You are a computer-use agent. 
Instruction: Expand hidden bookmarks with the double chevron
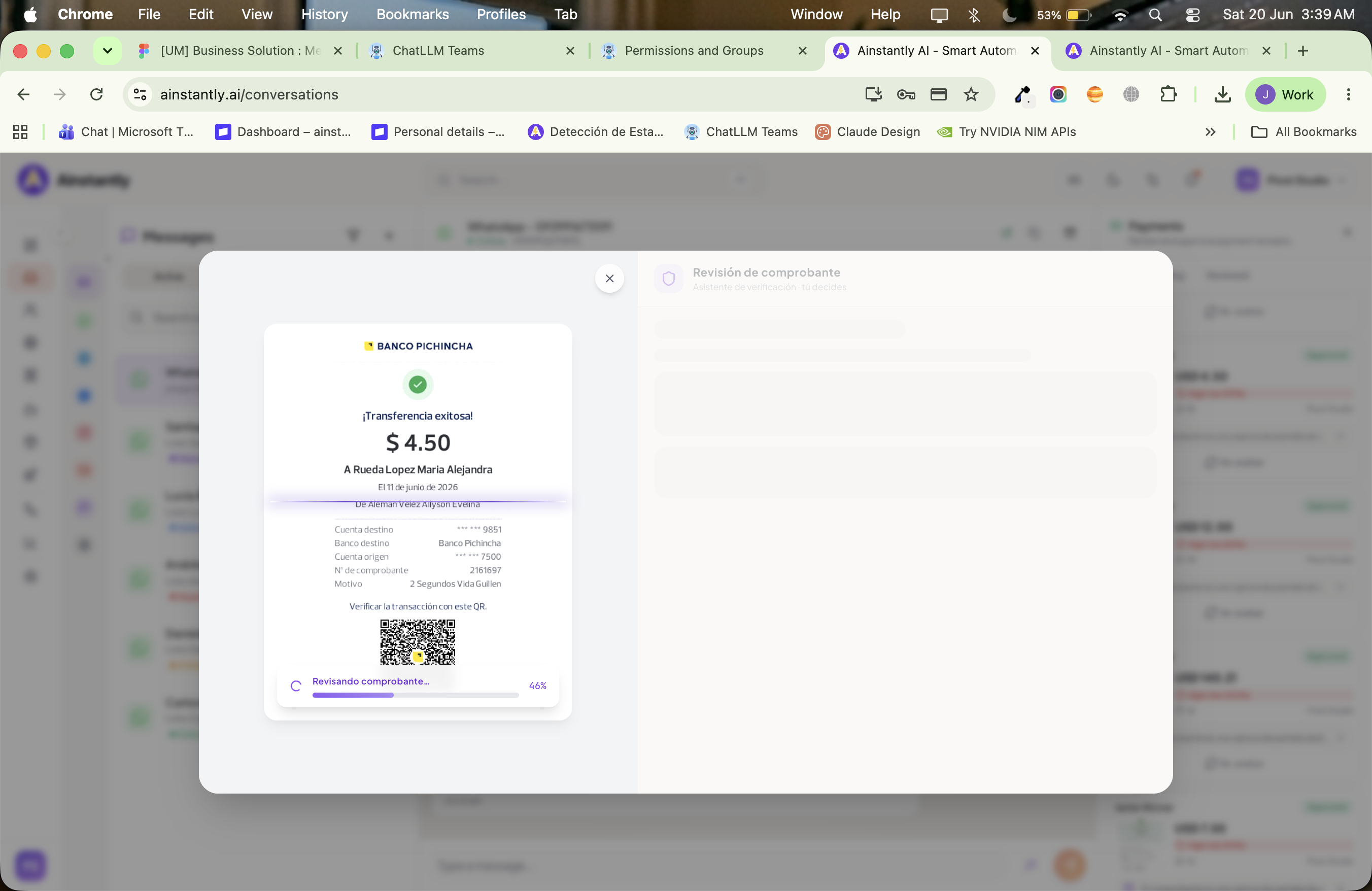[x=1210, y=132]
